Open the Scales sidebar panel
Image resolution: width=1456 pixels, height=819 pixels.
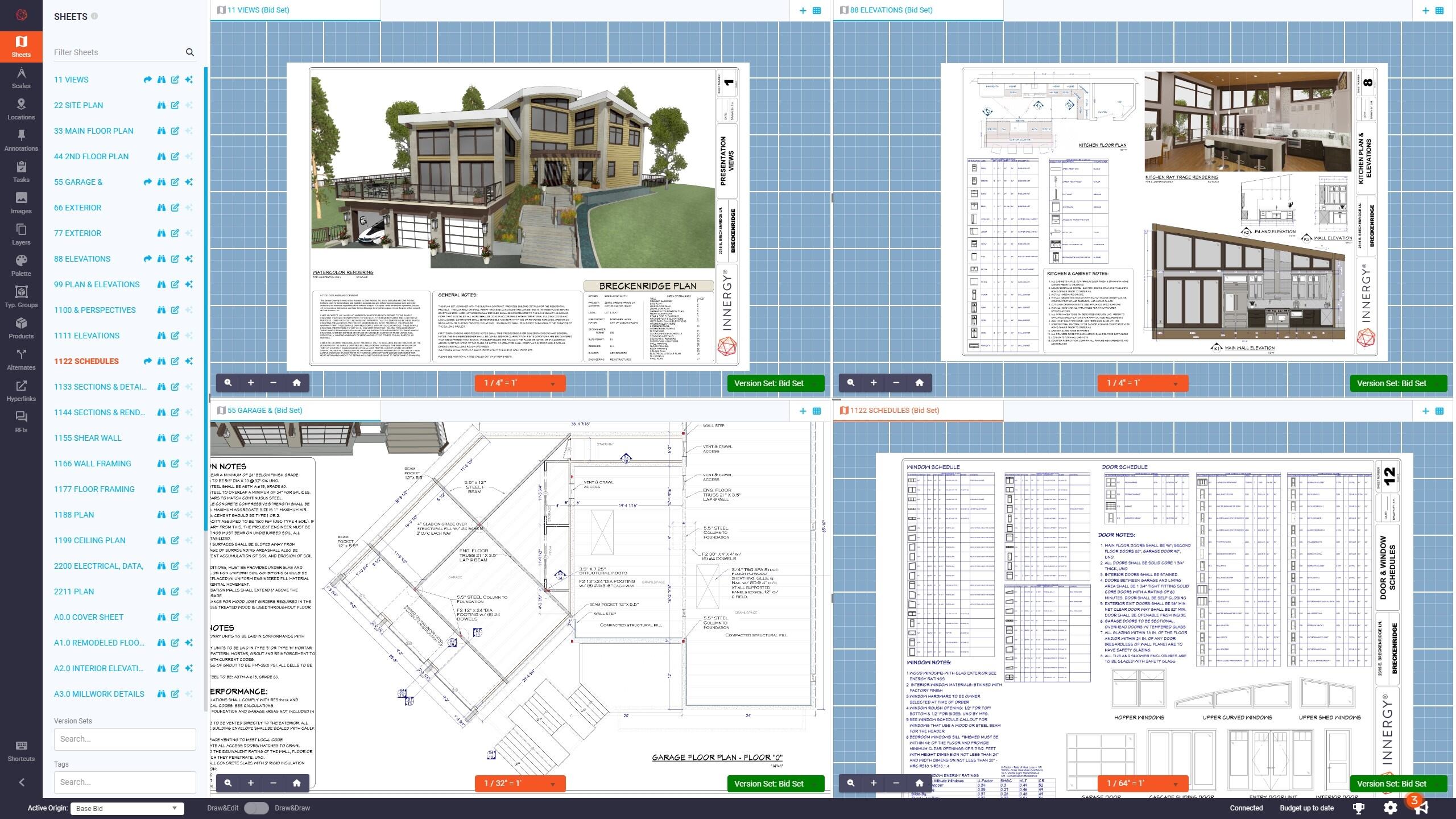[21, 78]
